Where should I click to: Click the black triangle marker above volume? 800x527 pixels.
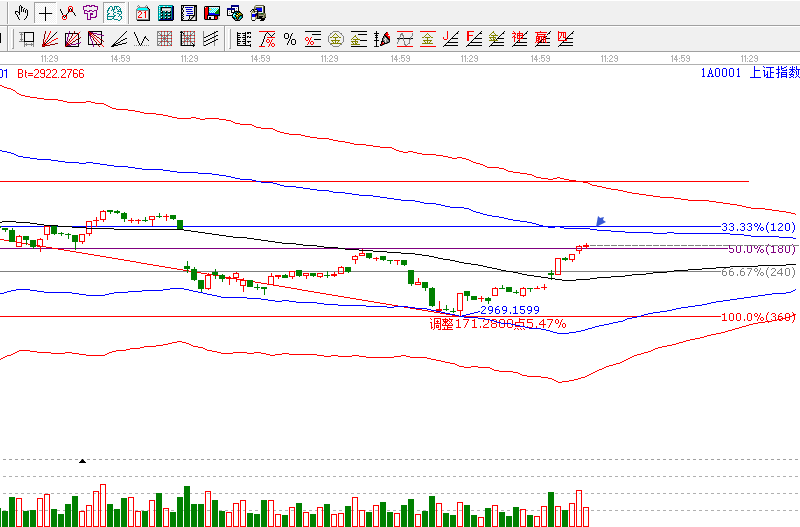(x=82, y=461)
